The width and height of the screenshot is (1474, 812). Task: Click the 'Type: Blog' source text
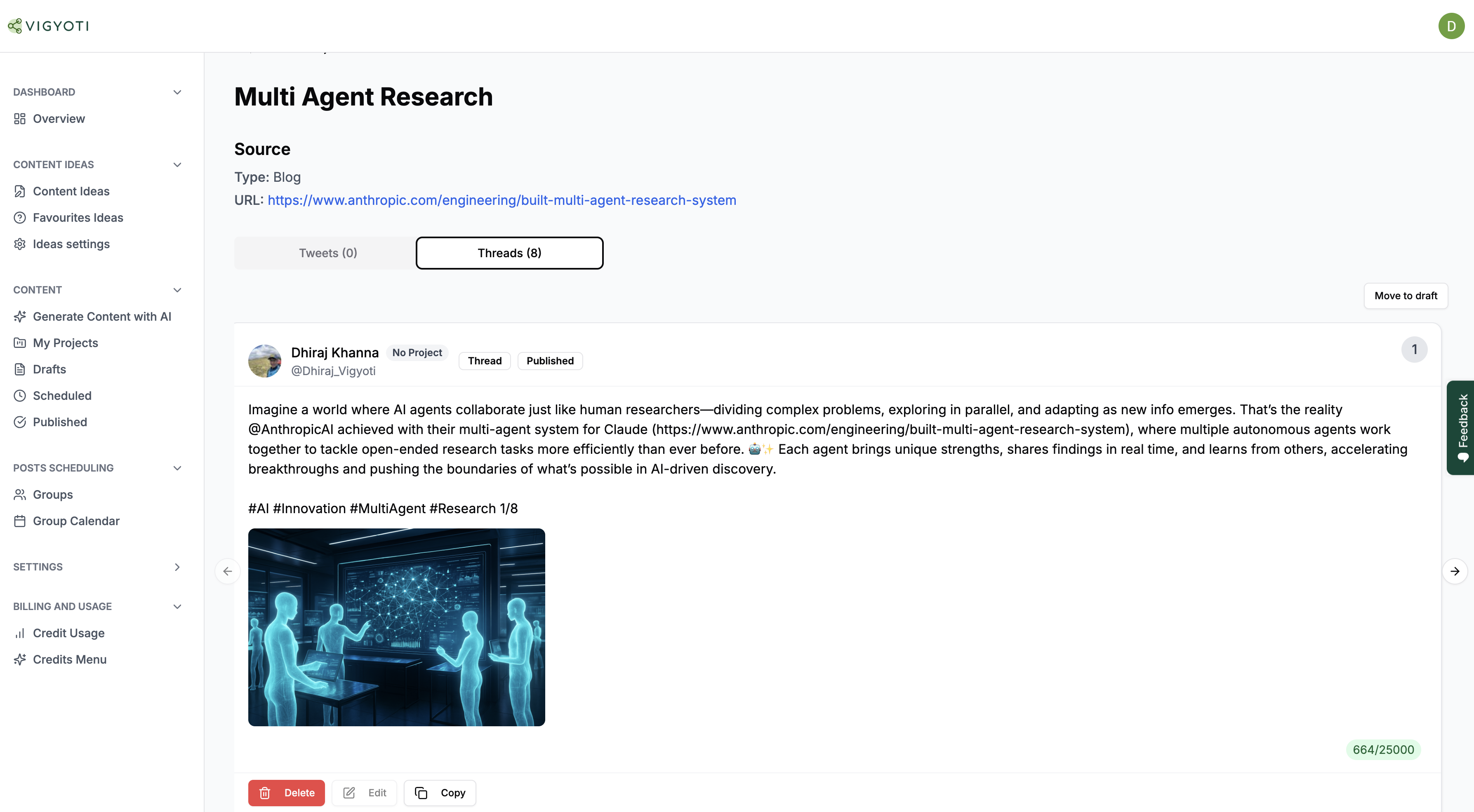coord(268,177)
